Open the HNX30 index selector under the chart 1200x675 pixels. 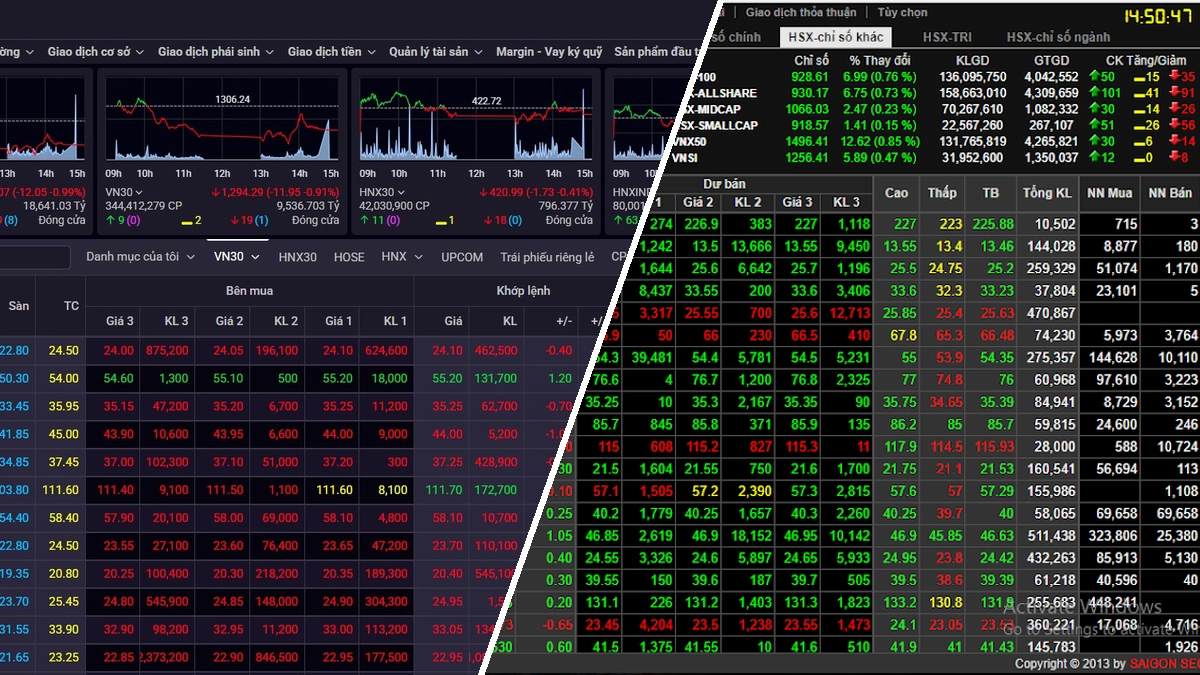pos(382,192)
